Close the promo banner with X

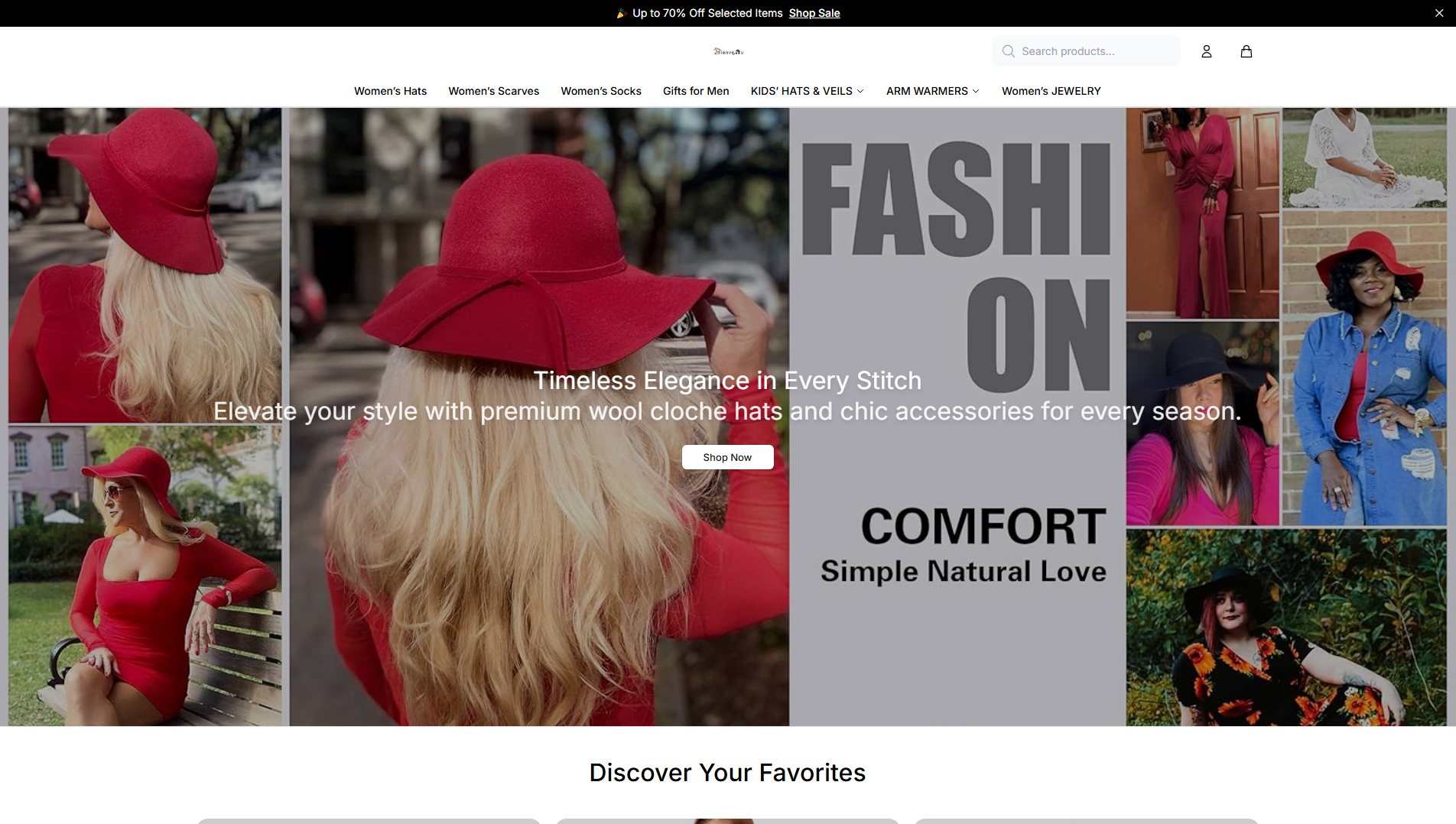pos(1439,13)
